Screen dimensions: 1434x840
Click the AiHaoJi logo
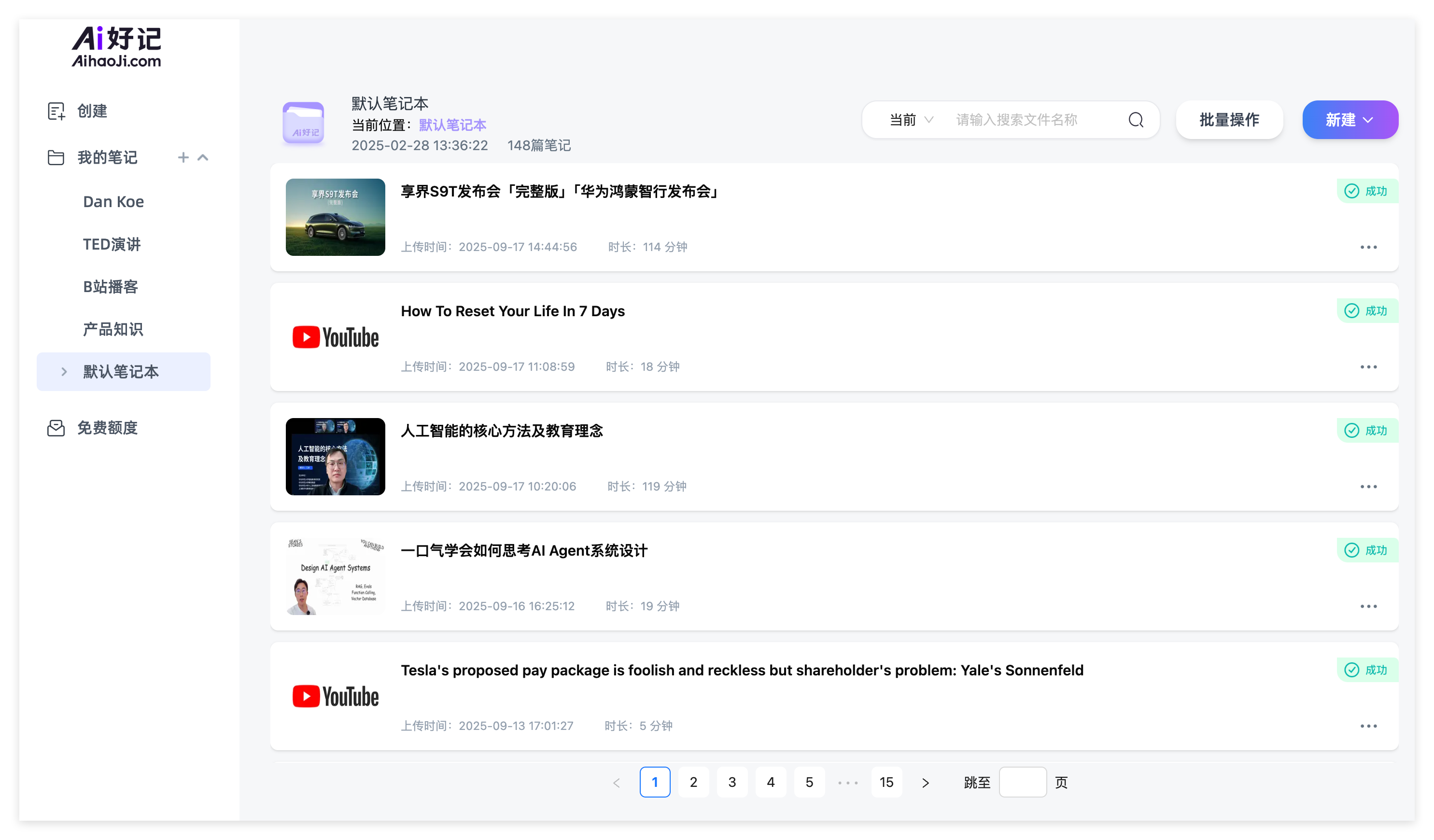click(116, 47)
